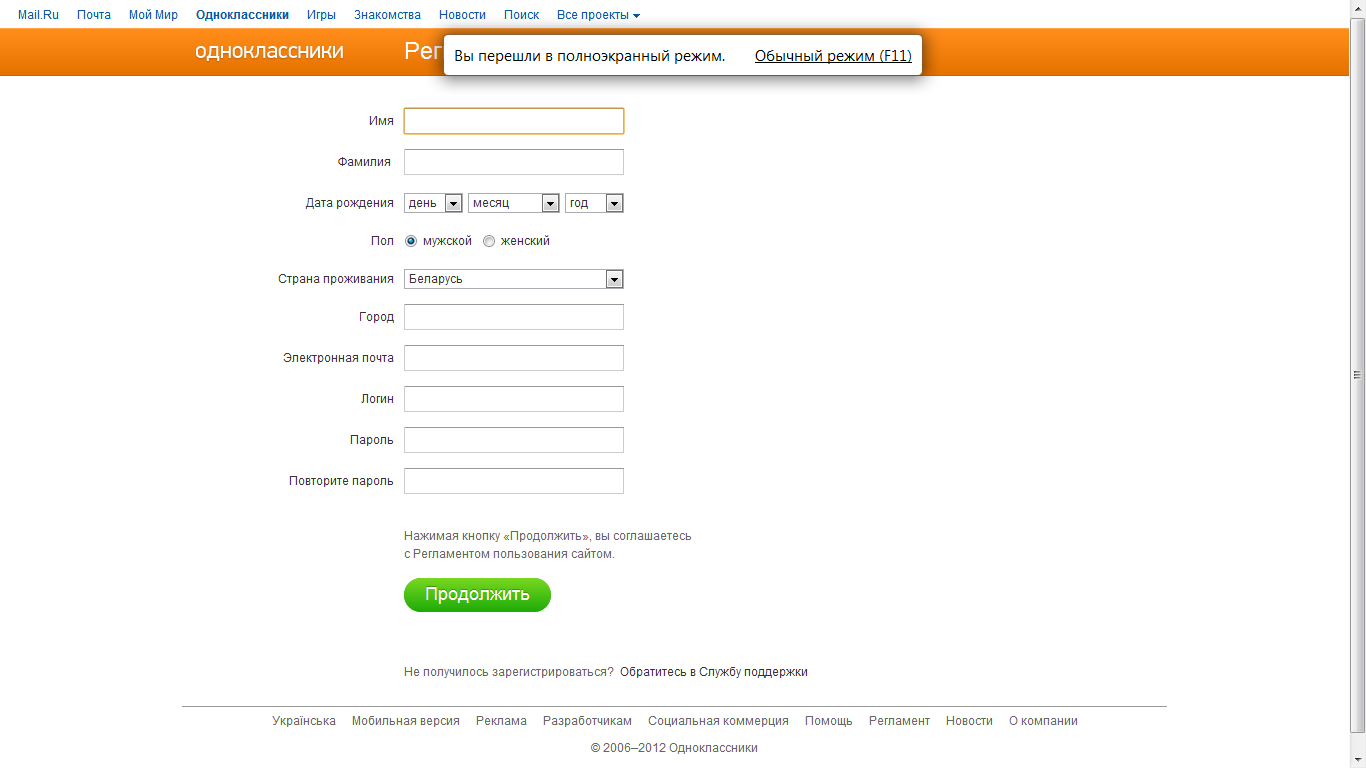The image size is (1366, 768).
Task: Click the Дата рождения label text
Action: click(350, 203)
